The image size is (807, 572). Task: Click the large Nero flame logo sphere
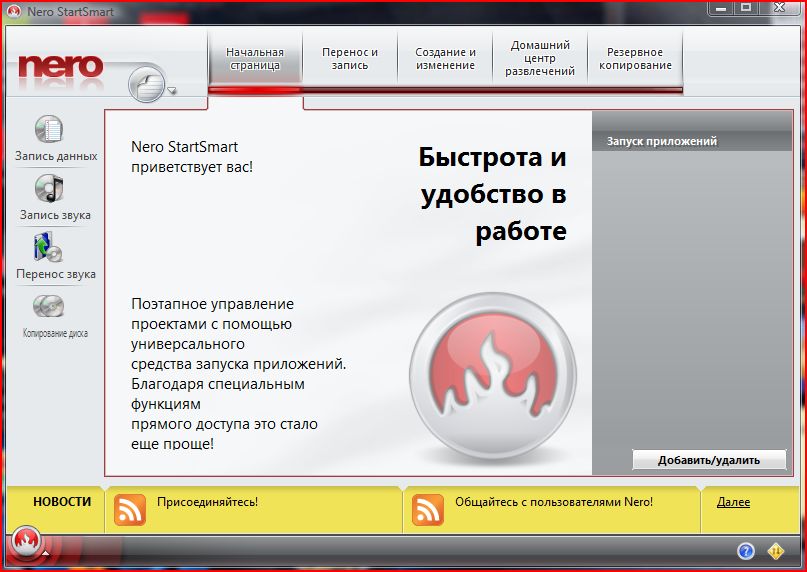coord(493,377)
